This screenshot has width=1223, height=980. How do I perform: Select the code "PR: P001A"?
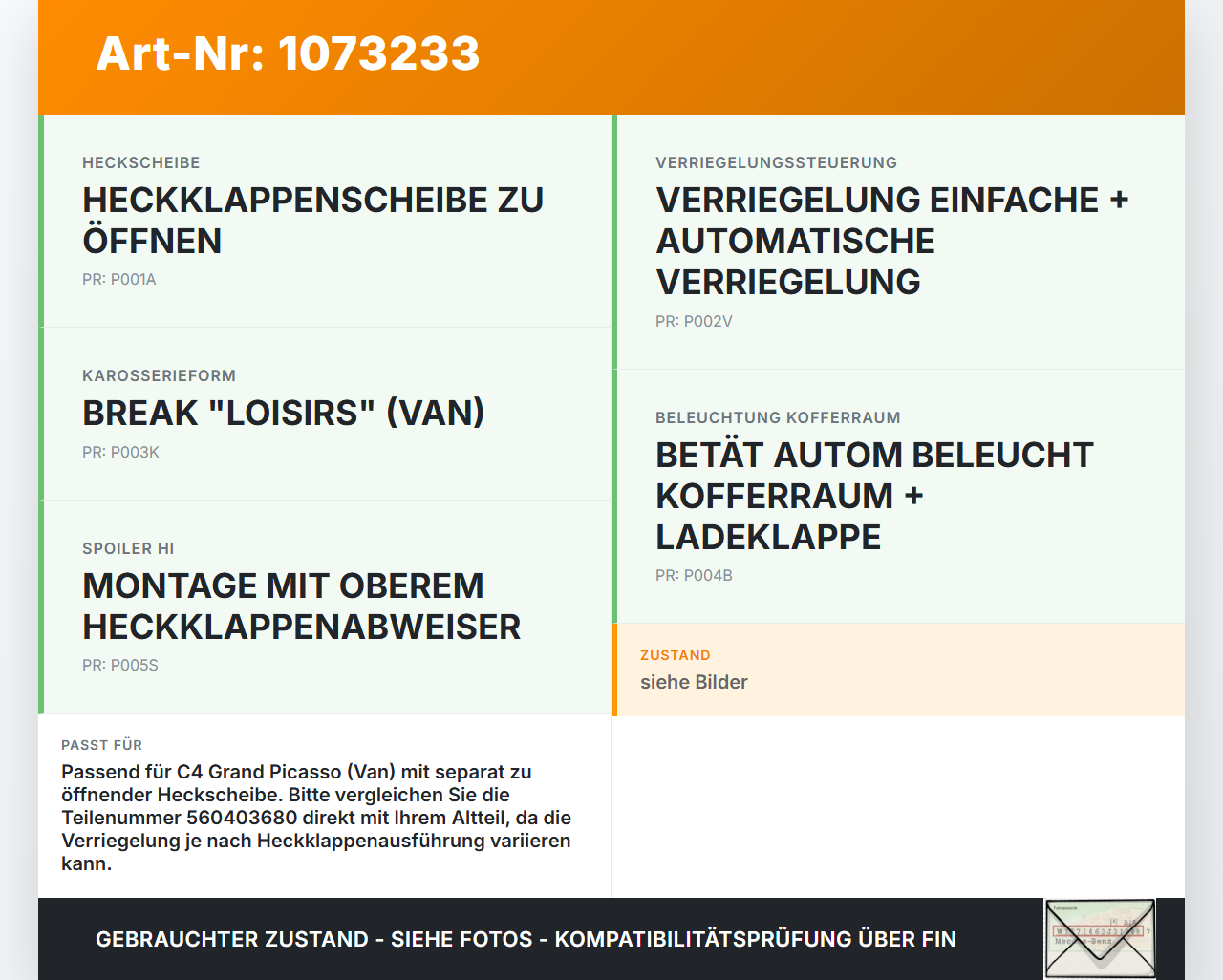point(119,280)
